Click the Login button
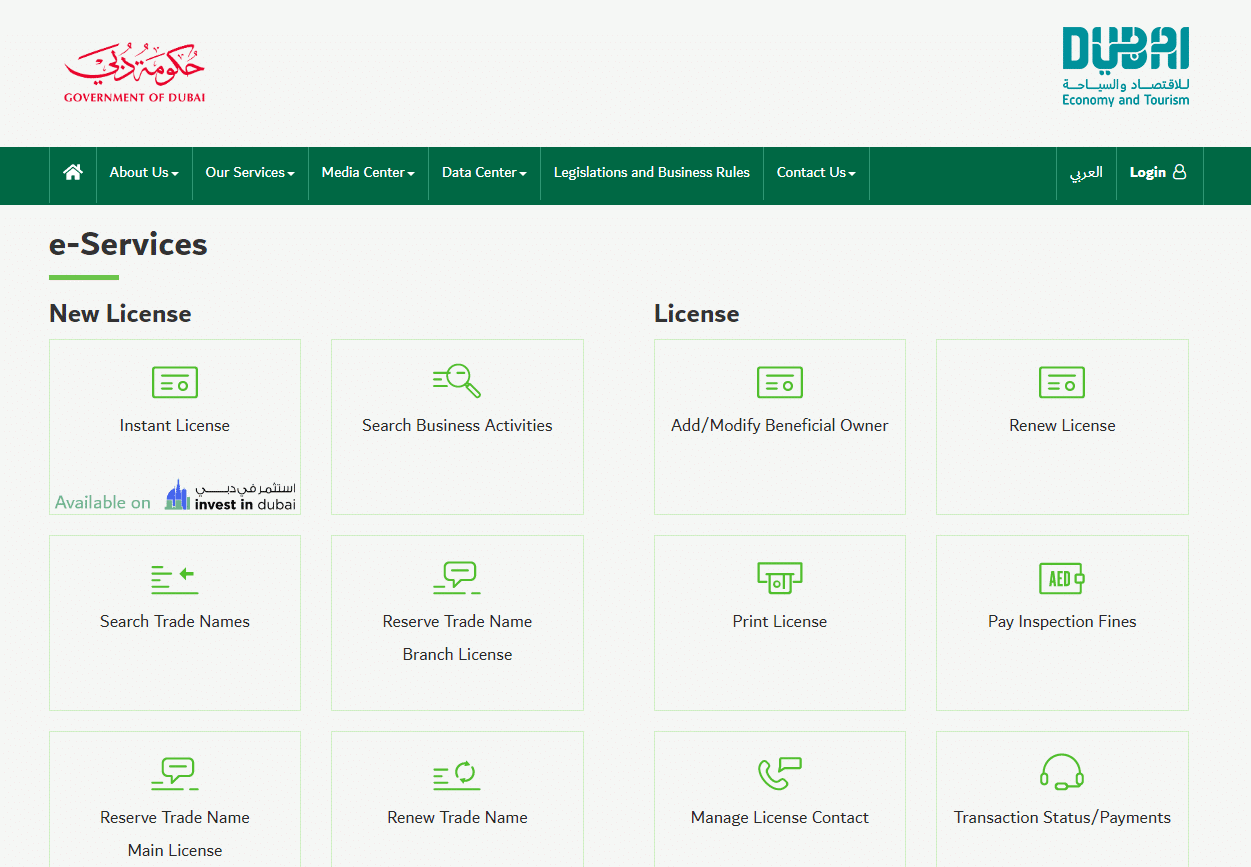The image size is (1251, 867). 1159,172
